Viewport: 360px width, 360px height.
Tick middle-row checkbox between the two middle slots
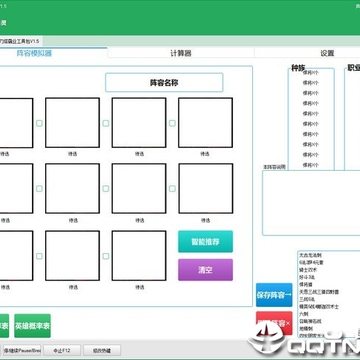click(x=106, y=189)
